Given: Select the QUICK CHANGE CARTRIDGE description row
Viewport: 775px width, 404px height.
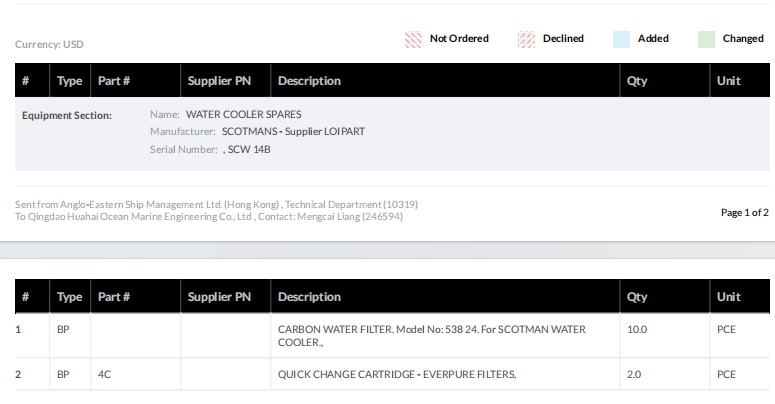Looking at the screenshot, I should (396, 374).
